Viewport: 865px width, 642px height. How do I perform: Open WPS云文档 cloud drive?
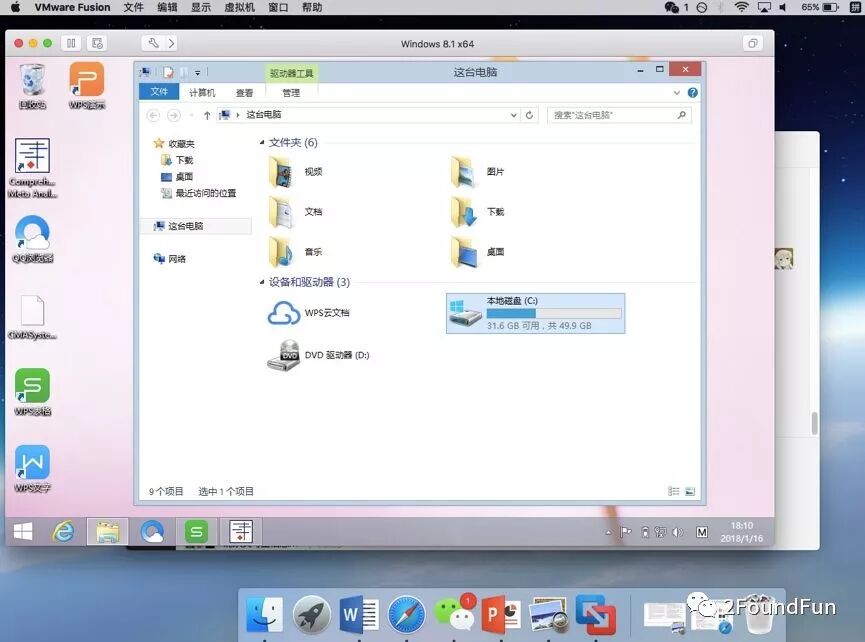tap(308, 313)
